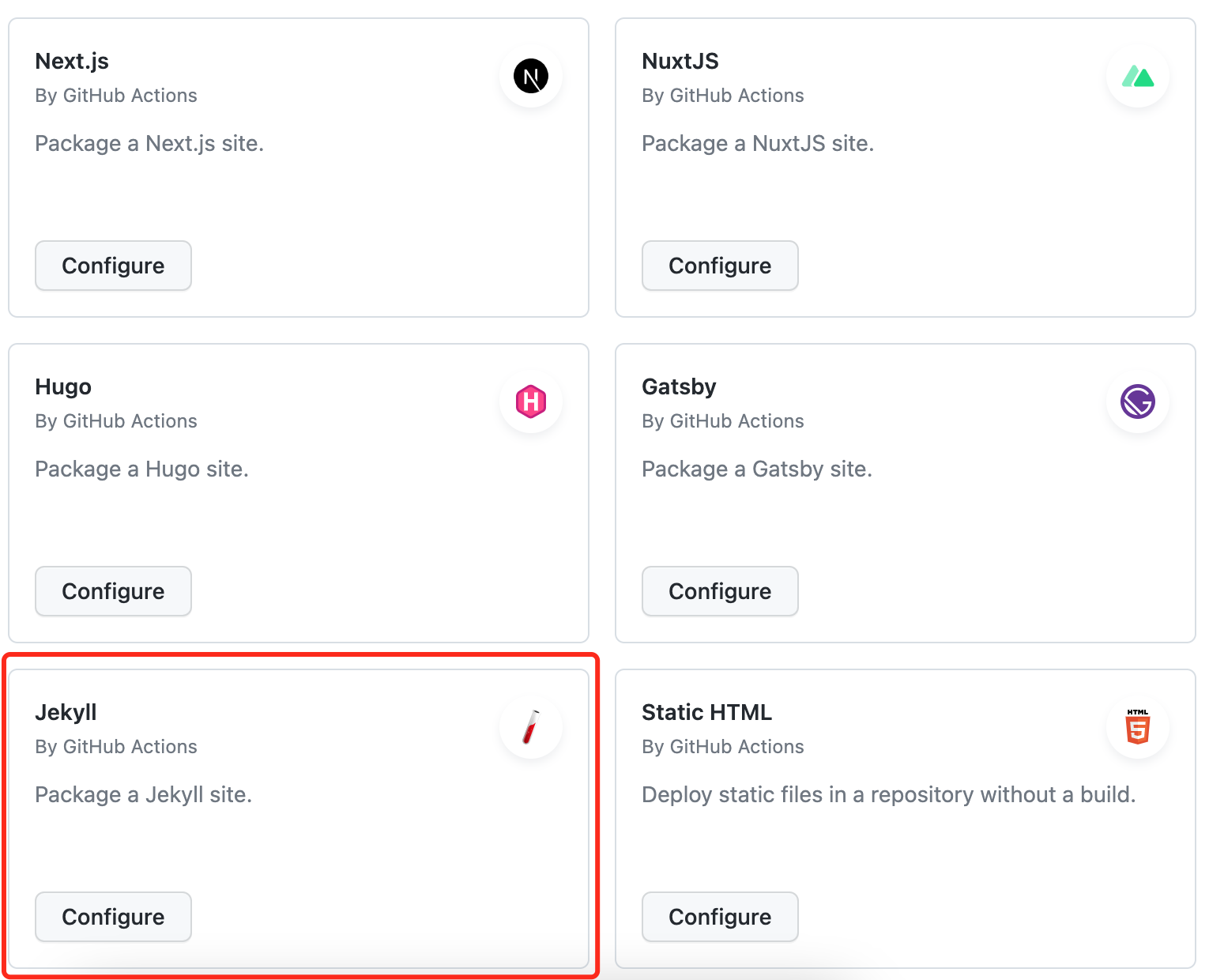Configure the Hugo workflow
The image size is (1209, 980).
(113, 591)
